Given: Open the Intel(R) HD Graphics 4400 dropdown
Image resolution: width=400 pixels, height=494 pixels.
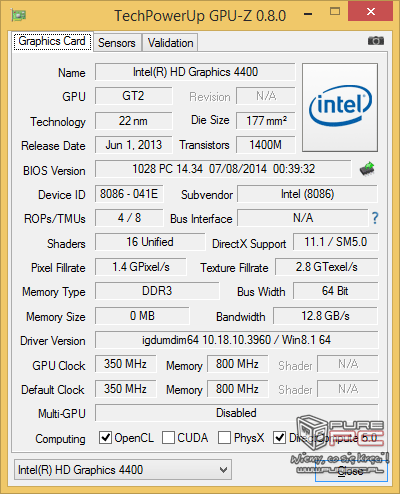Looking at the screenshot, I should pos(123,470).
